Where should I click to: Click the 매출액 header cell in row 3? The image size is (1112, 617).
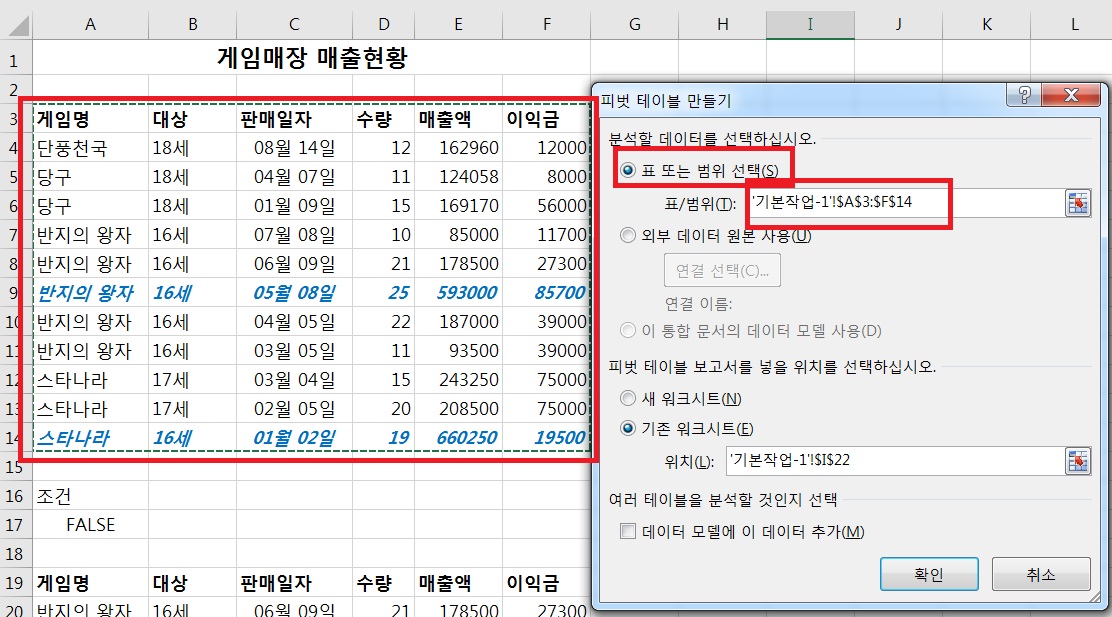458,120
